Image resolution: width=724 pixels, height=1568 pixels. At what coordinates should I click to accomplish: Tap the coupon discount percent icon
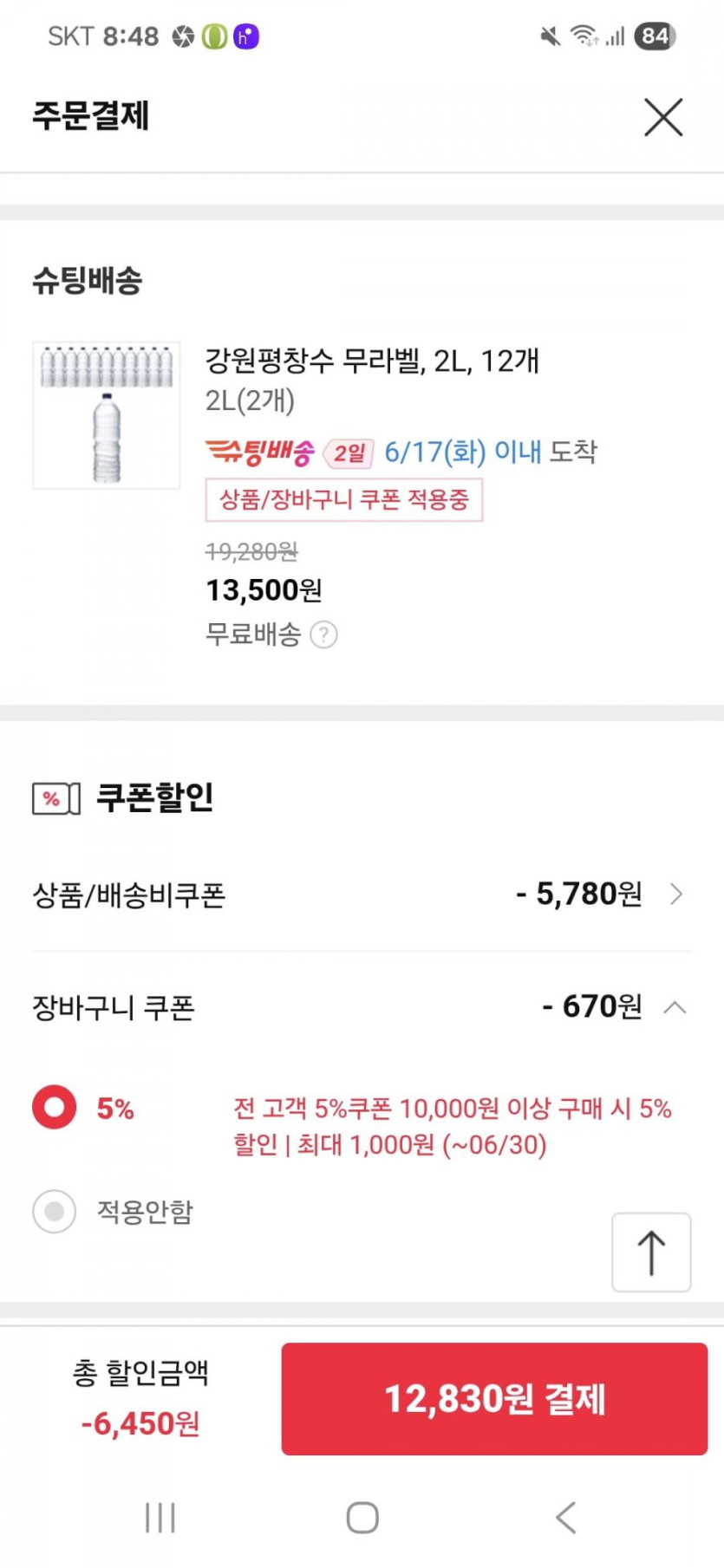pyautogui.click(x=56, y=798)
